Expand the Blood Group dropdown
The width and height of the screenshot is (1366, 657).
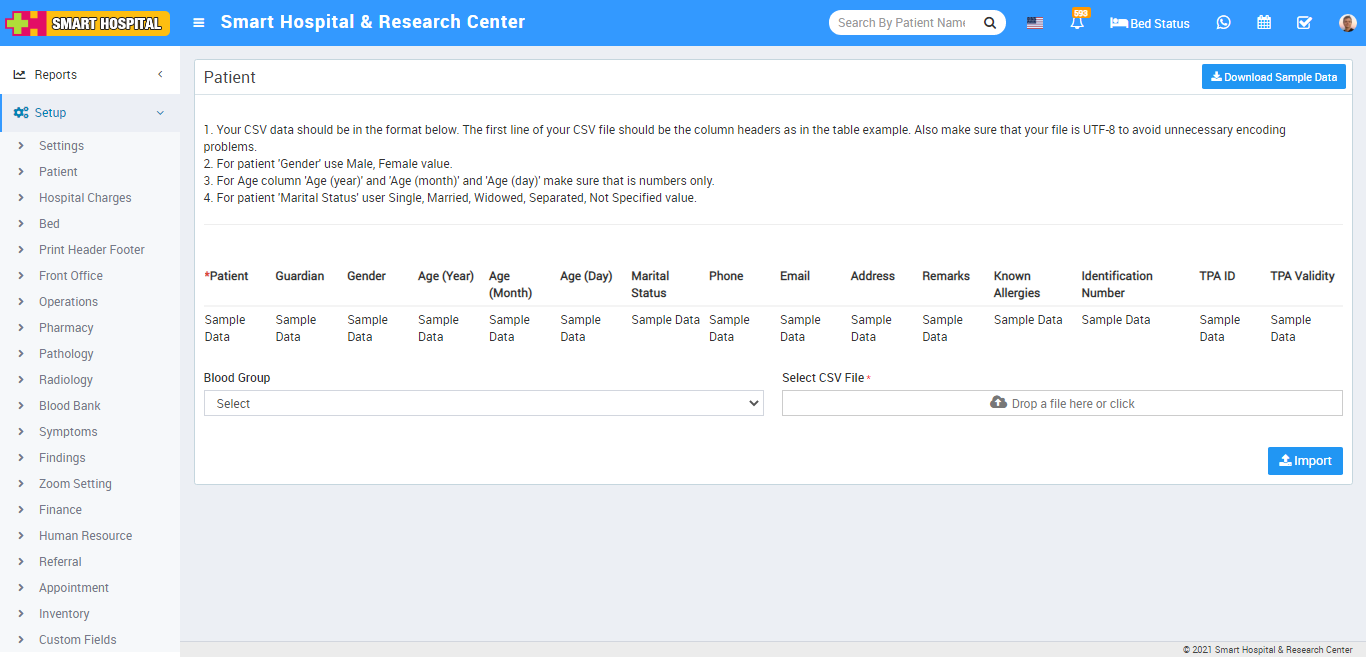(483, 403)
